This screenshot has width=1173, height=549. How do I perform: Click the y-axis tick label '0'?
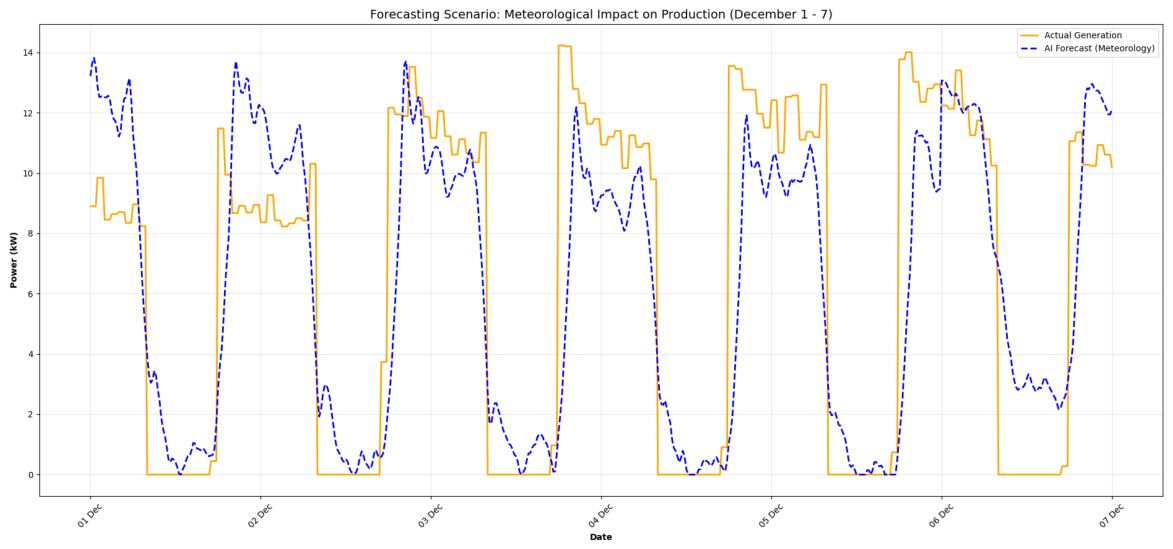31,475
